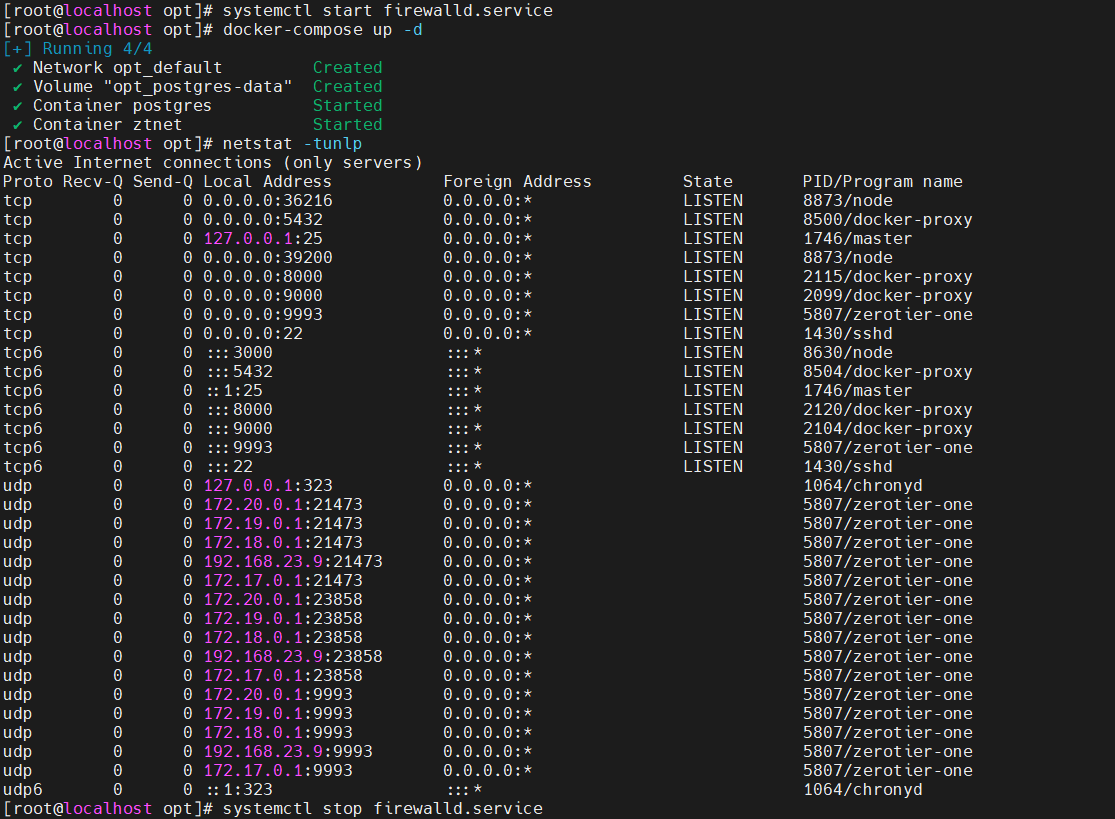Select the State column header text
This screenshot has height=819, width=1115.
tap(707, 181)
